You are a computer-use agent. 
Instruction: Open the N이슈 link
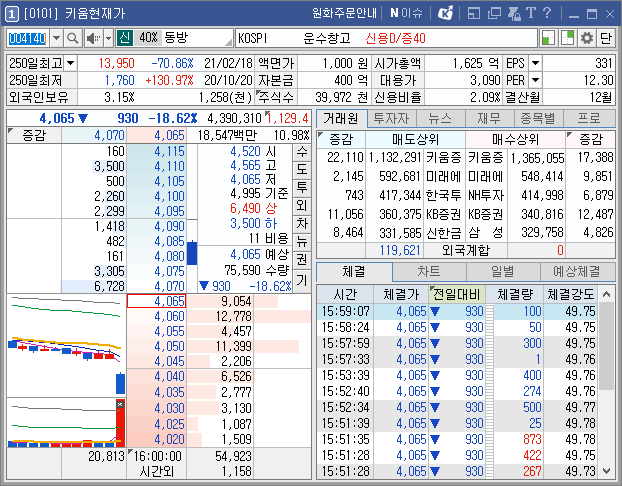(x=406, y=13)
